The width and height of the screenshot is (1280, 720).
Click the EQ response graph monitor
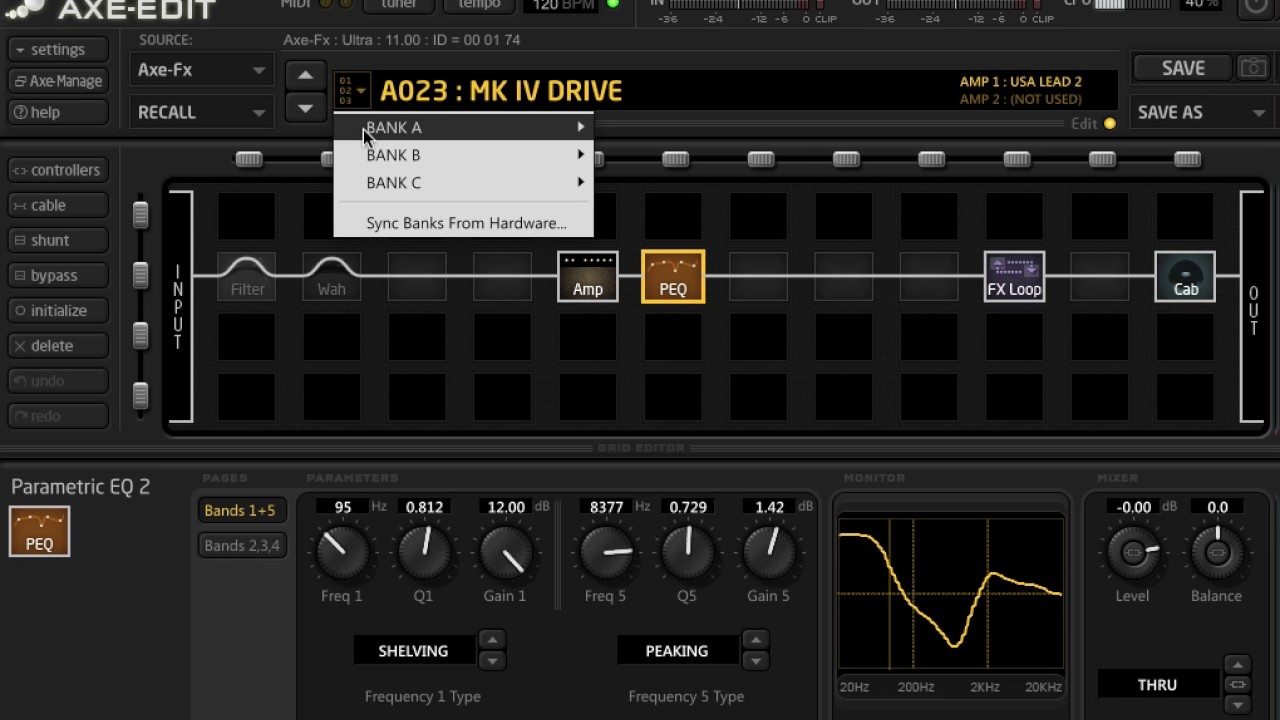(x=951, y=593)
